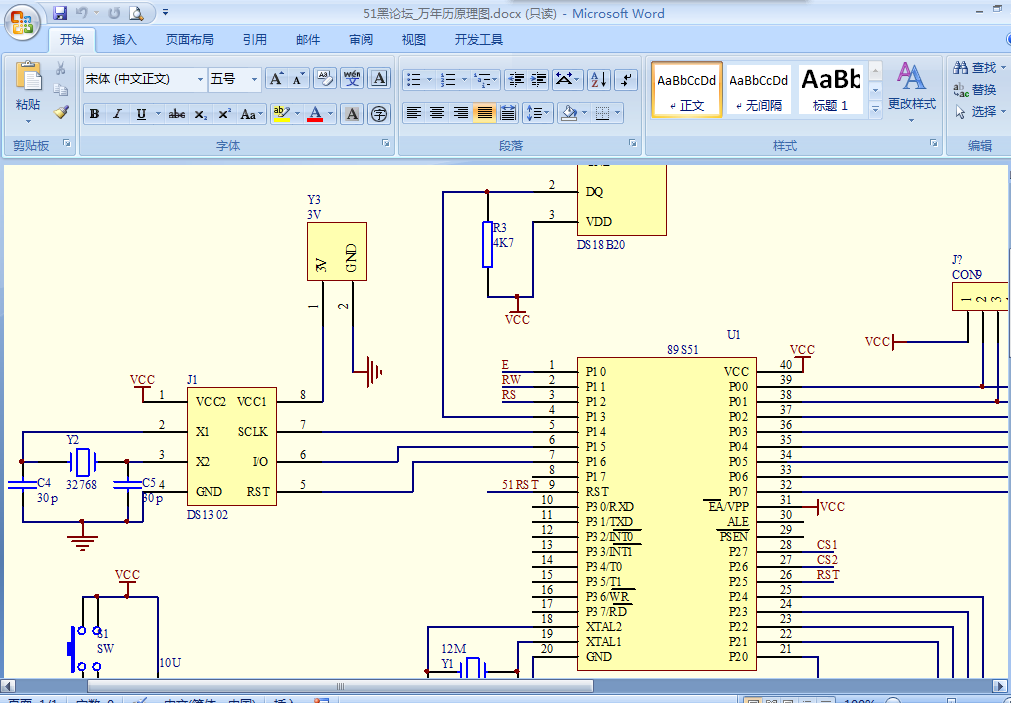The width and height of the screenshot is (1011, 703).
Task: Save the document with the floppy icon
Action: [x=60, y=12]
